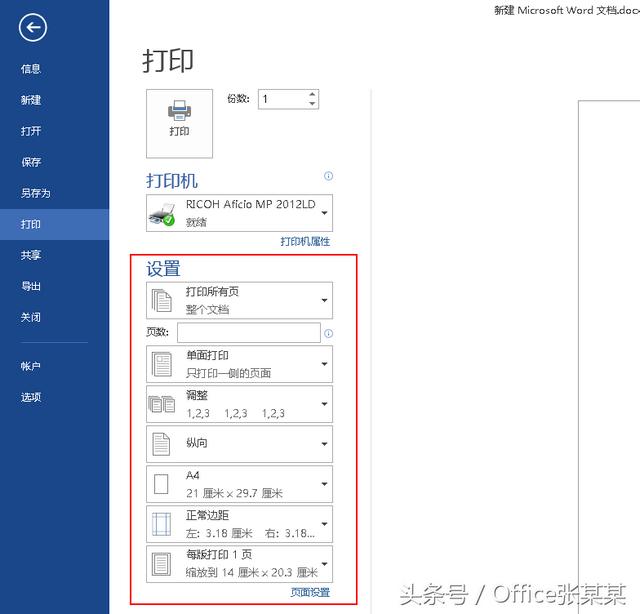Click the page range info icon

[328, 334]
